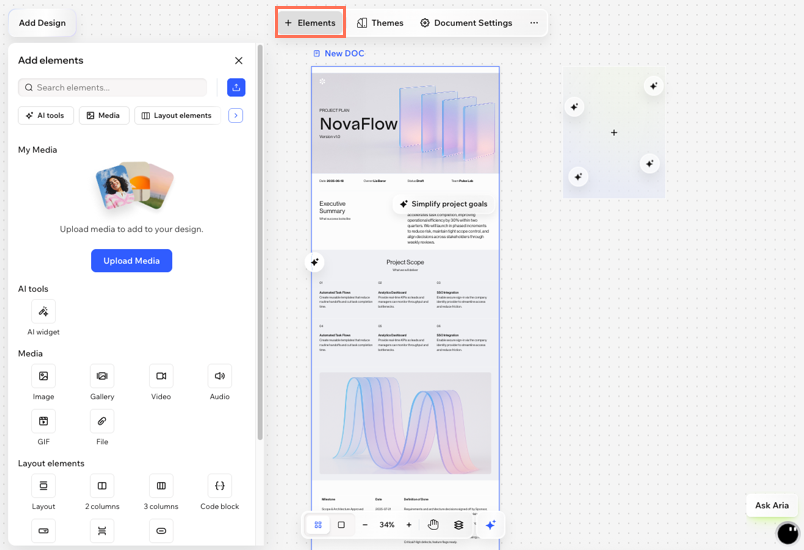Open the layers panel icon

click(x=459, y=525)
